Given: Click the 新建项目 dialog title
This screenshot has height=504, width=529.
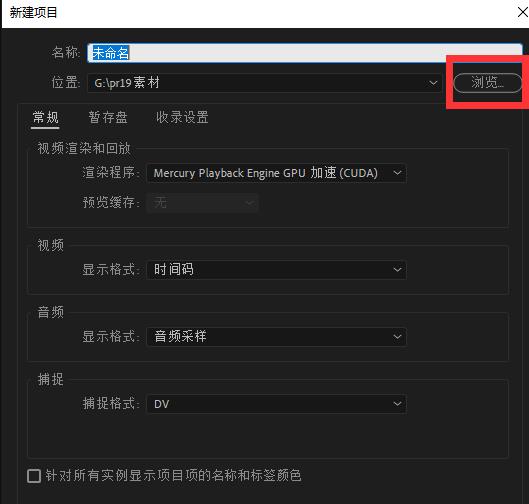Looking at the screenshot, I should (33, 13).
